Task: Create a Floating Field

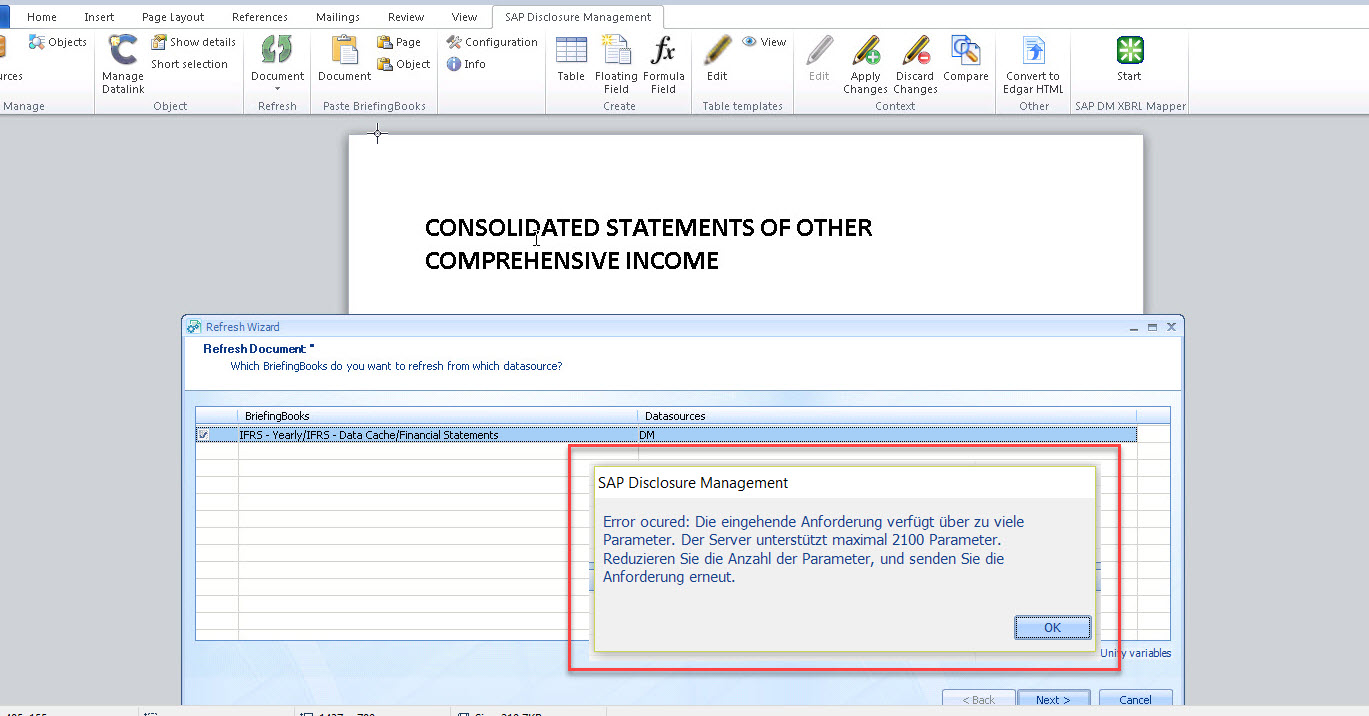Action: pyautogui.click(x=616, y=65)
